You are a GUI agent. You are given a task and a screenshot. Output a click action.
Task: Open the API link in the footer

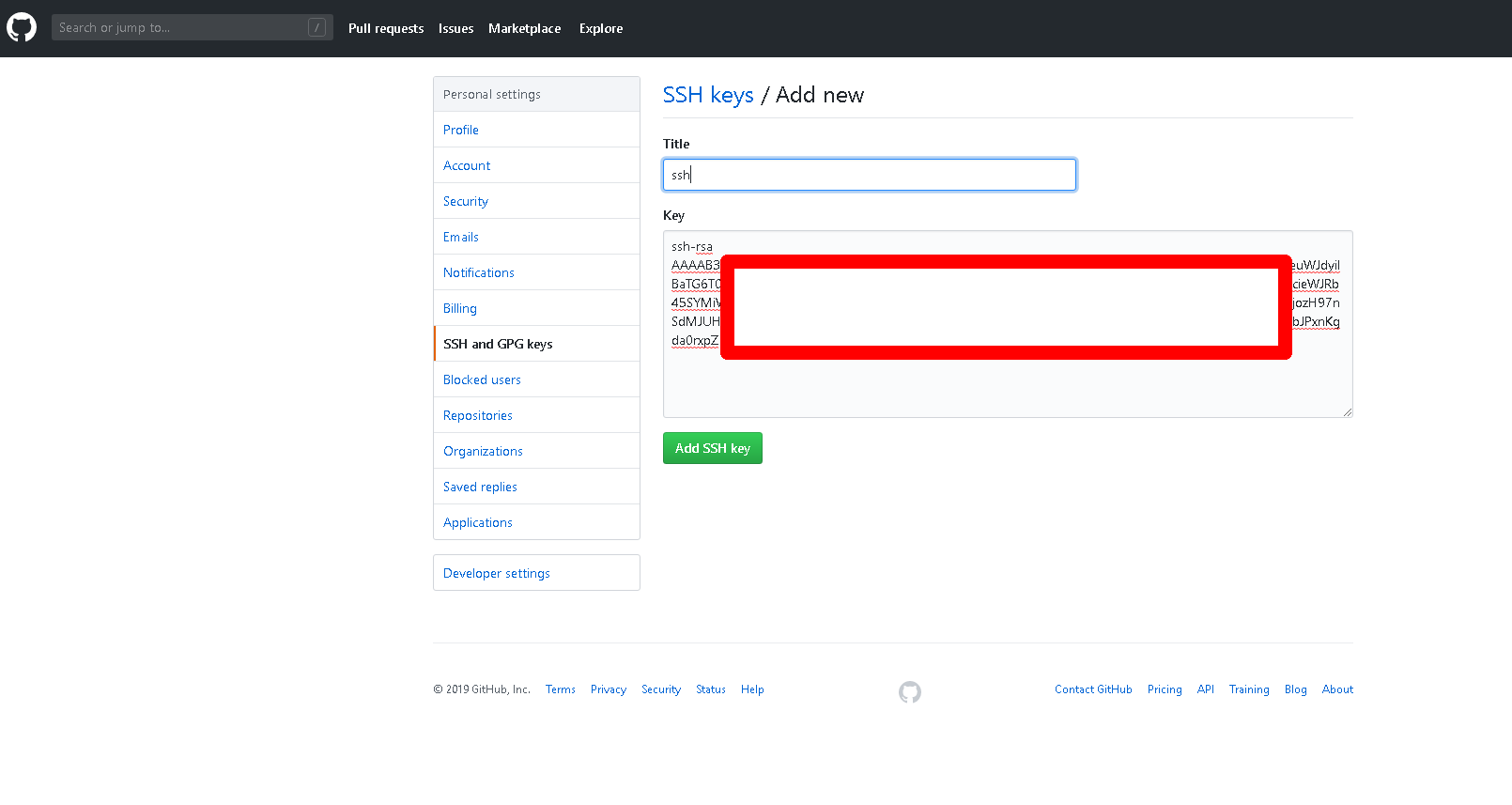[x=1206, y=689]
